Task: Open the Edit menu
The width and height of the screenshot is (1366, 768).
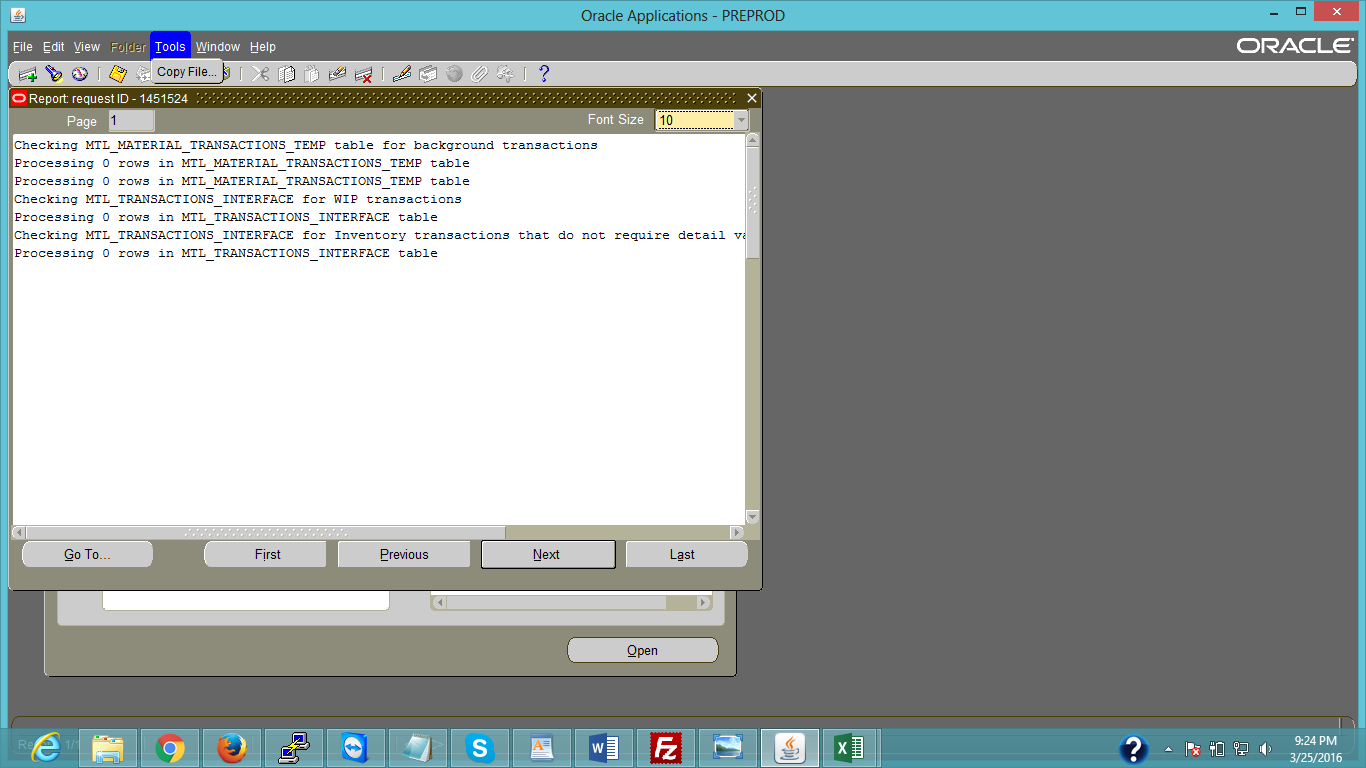Action: click(53, 47)
